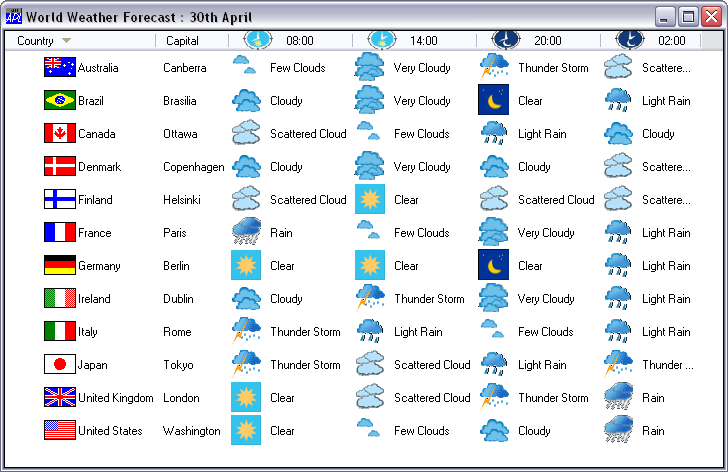Click the application icon in title bar
The height and width of the screenshot is (472, 728).
[x=13, y=16]
